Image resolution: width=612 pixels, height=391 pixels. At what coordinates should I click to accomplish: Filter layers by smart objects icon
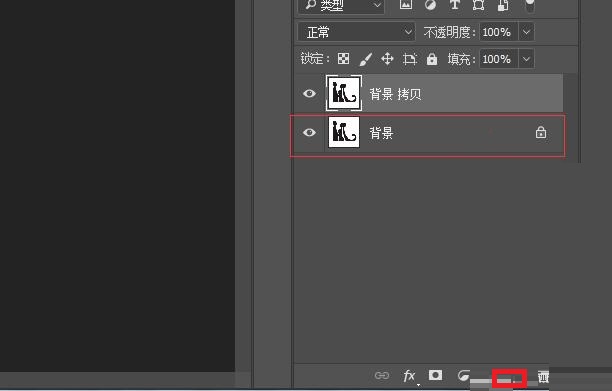(x=503, y=5)
